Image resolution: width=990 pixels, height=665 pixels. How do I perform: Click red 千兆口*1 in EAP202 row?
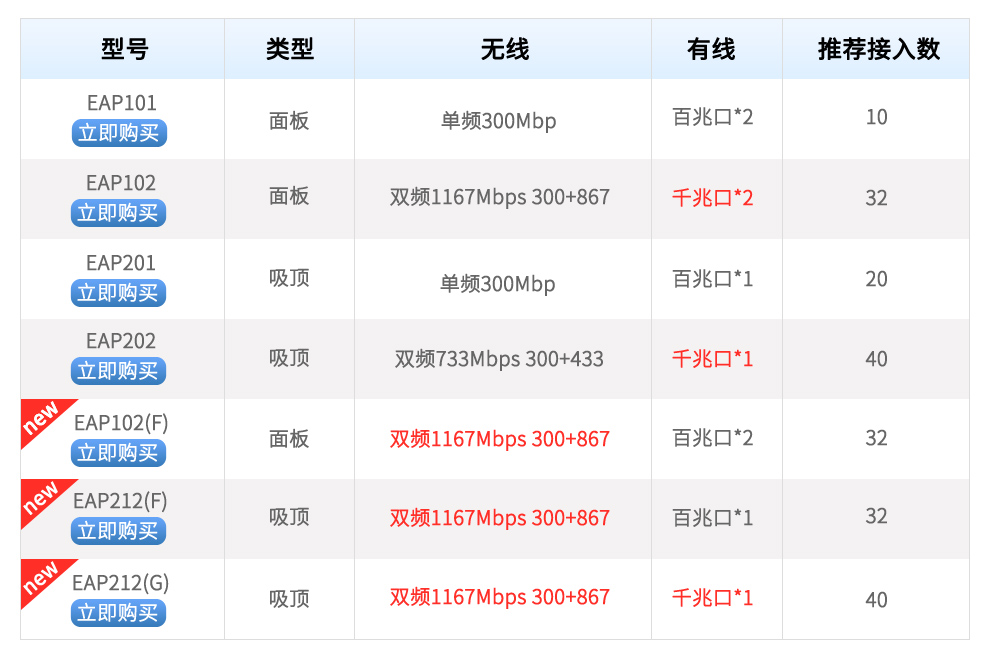712,359
